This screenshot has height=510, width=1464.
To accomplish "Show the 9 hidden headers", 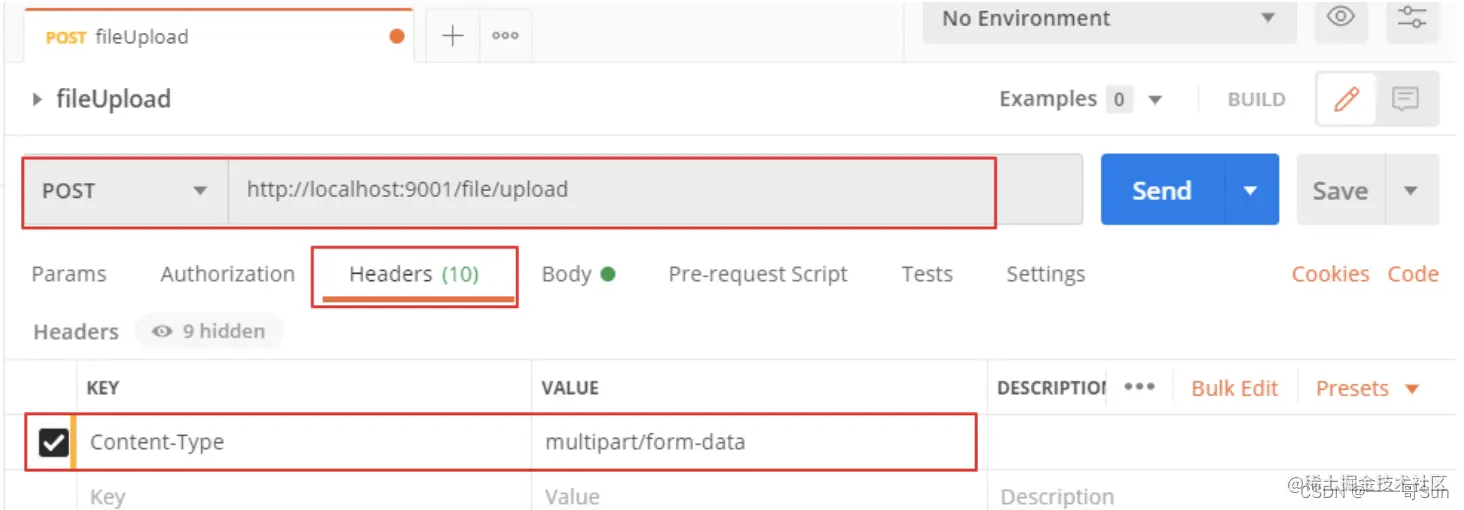I will coord(209,331).
